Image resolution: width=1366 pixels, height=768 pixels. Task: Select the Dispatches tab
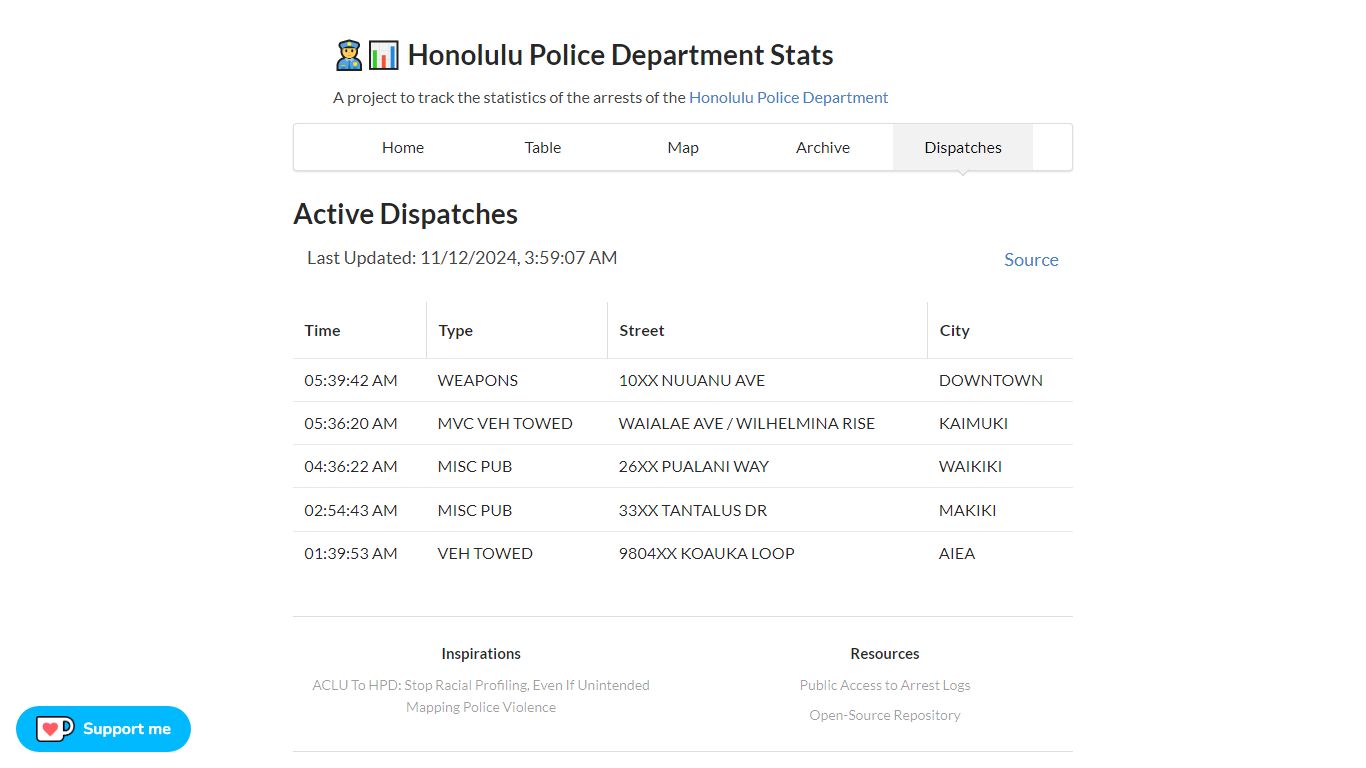(963, 147)
